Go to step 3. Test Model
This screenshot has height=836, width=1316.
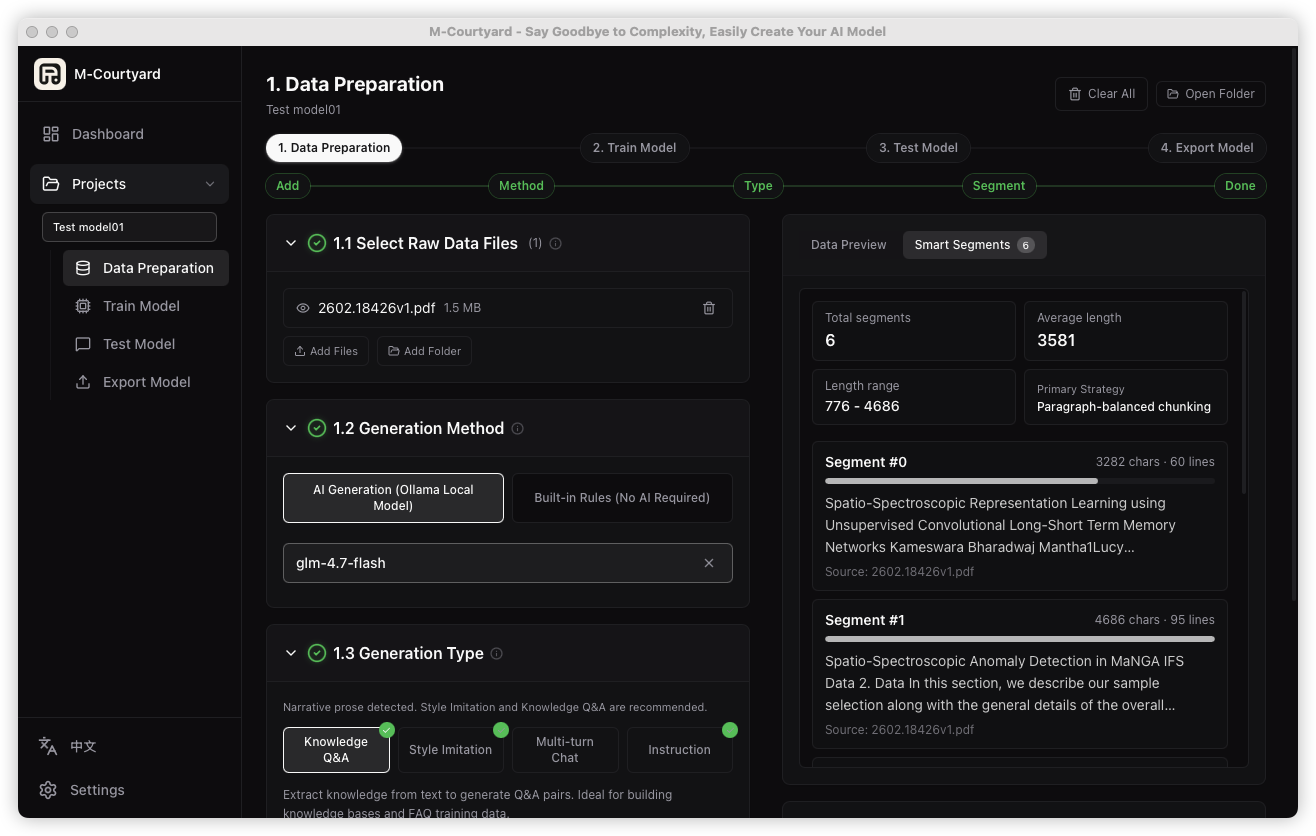tap(918, 148)
